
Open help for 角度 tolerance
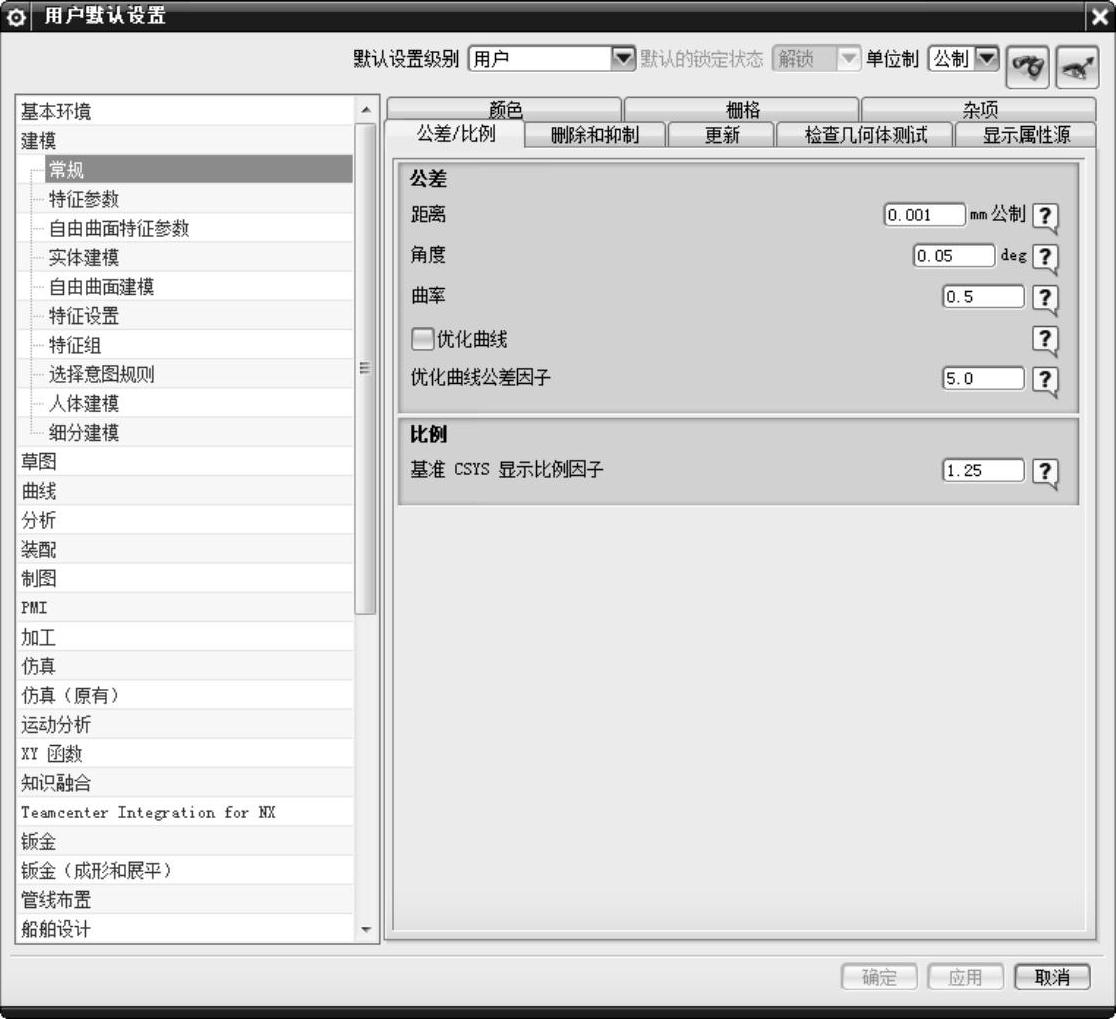(1045, 257)
